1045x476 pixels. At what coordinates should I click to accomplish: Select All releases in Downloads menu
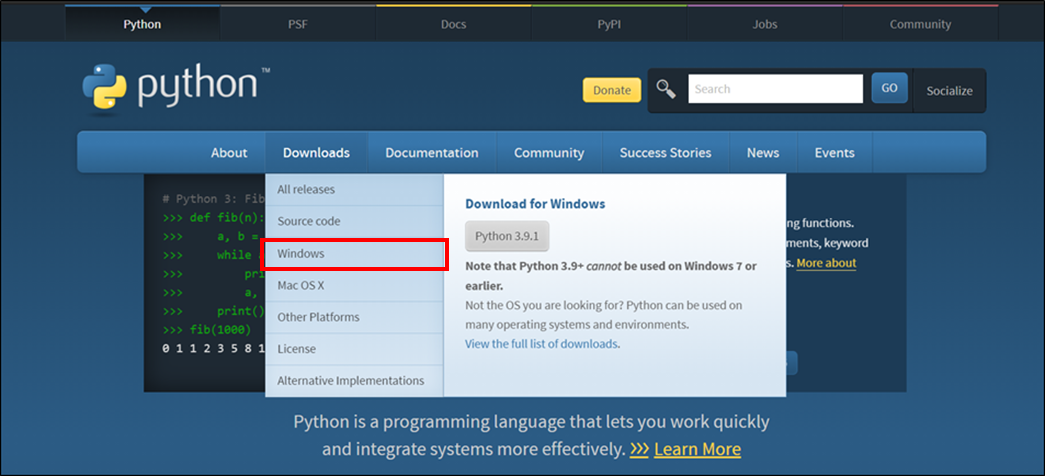(354, 189)
